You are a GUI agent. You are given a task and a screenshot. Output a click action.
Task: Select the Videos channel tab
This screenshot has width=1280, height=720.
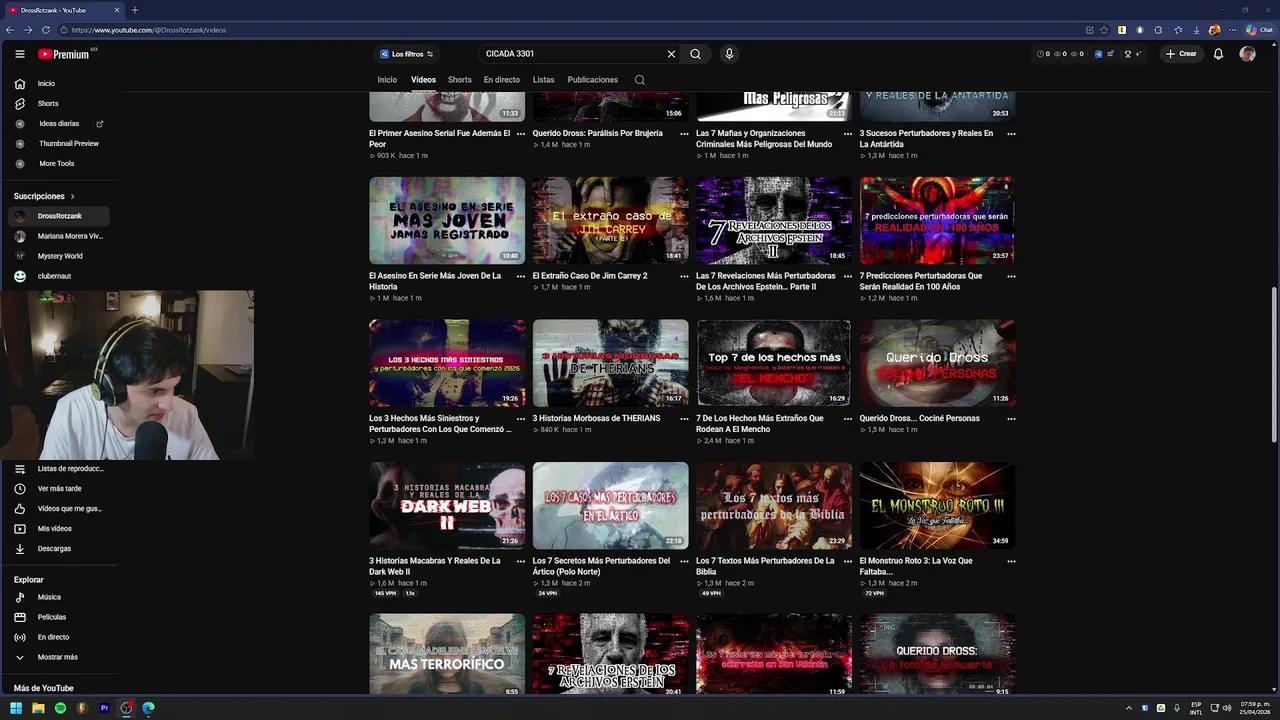[x=423, y=80]
